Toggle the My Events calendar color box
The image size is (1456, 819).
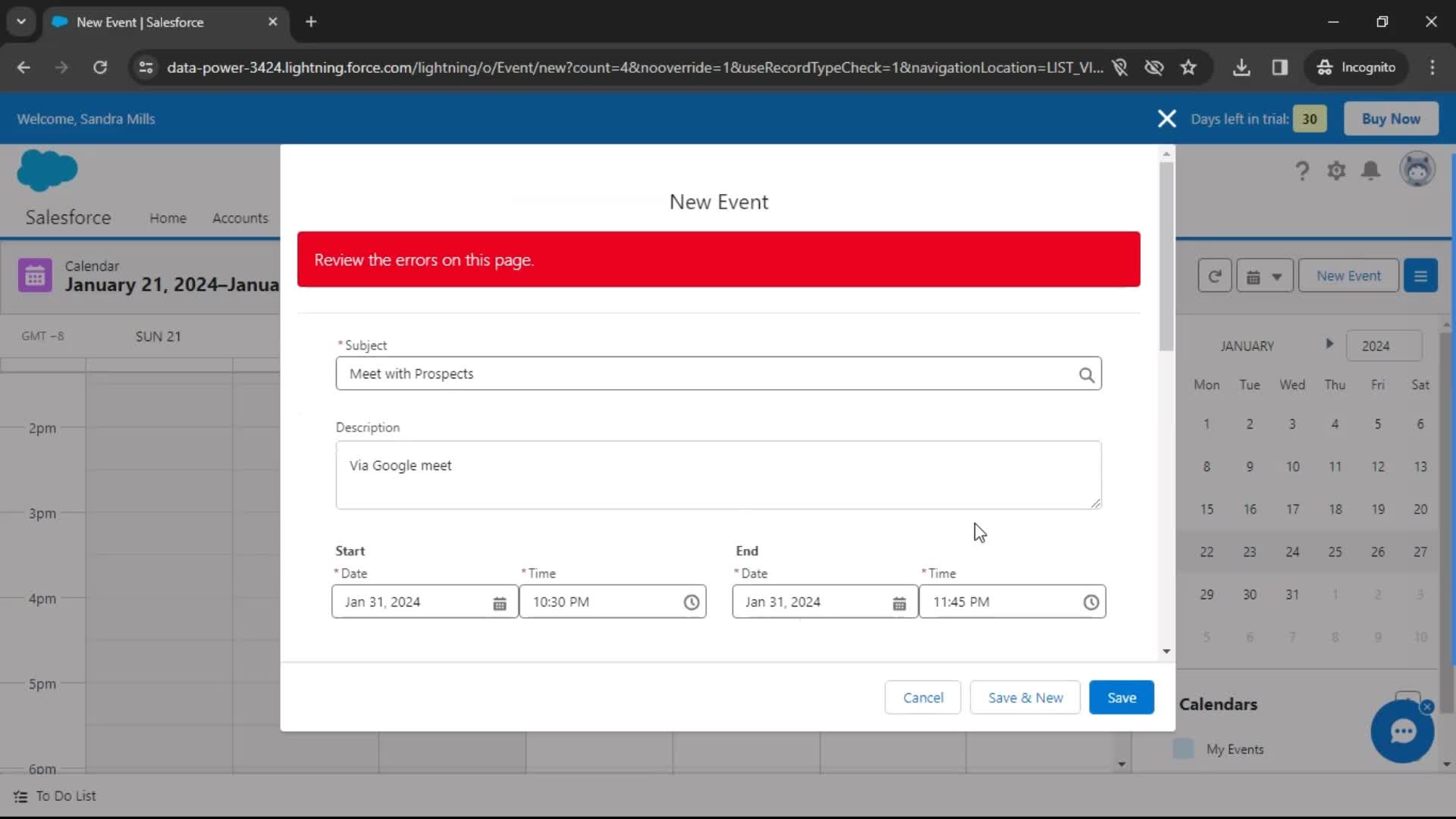click(x=1183, y=749)
